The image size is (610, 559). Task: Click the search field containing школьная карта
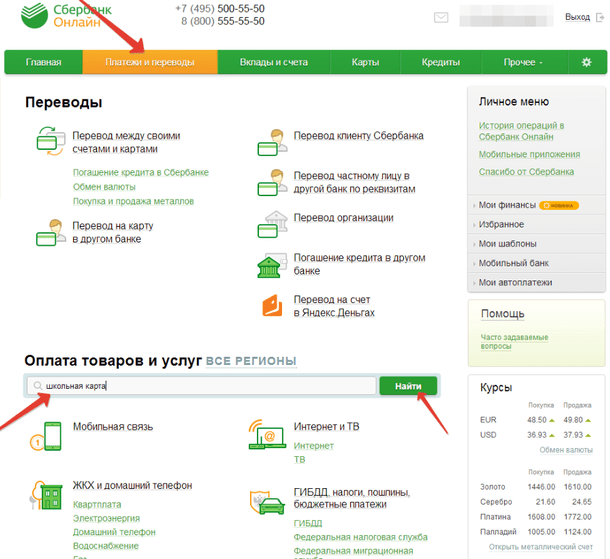click(200, 386)
